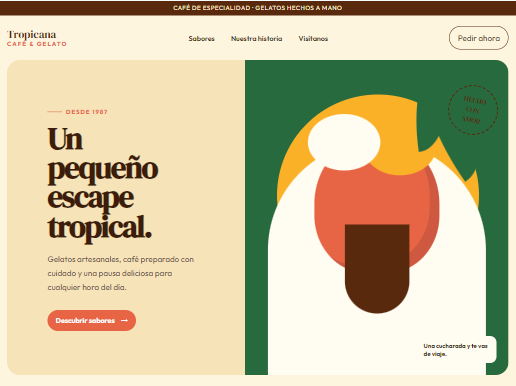The image size is (516, 386).
Task: Click the Pedir ahora button
Action: (x=479, y=38)
